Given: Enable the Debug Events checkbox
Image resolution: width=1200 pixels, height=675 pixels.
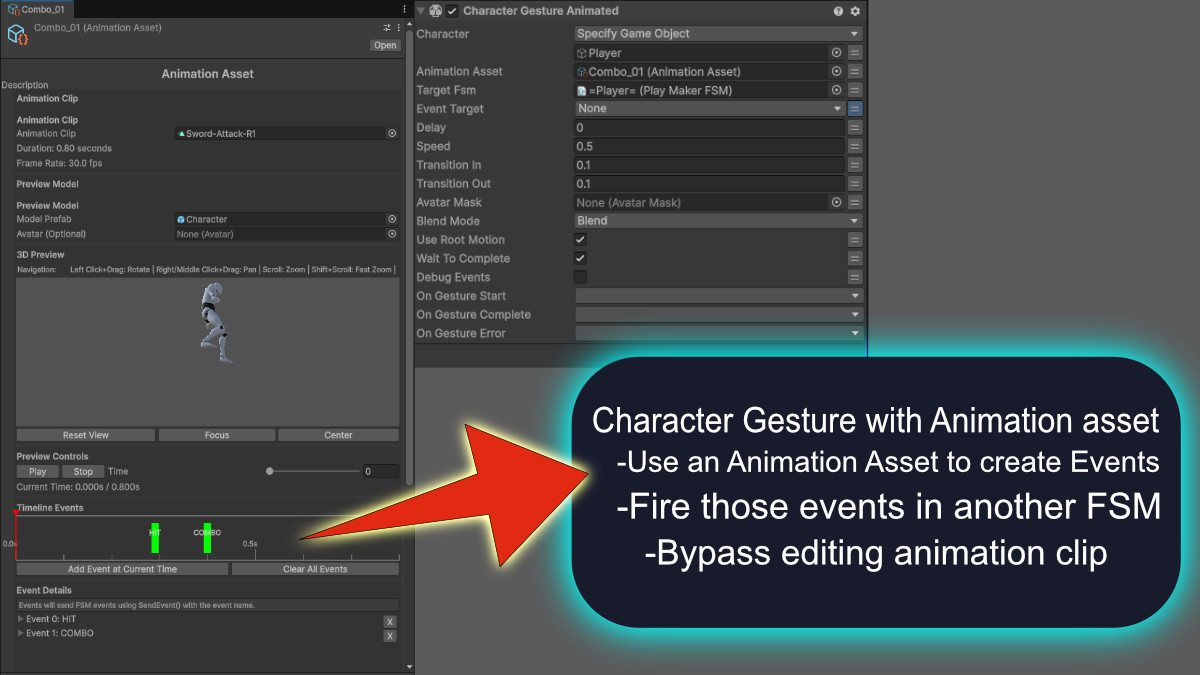Looking at the screenshot, I should pos(580,277).
